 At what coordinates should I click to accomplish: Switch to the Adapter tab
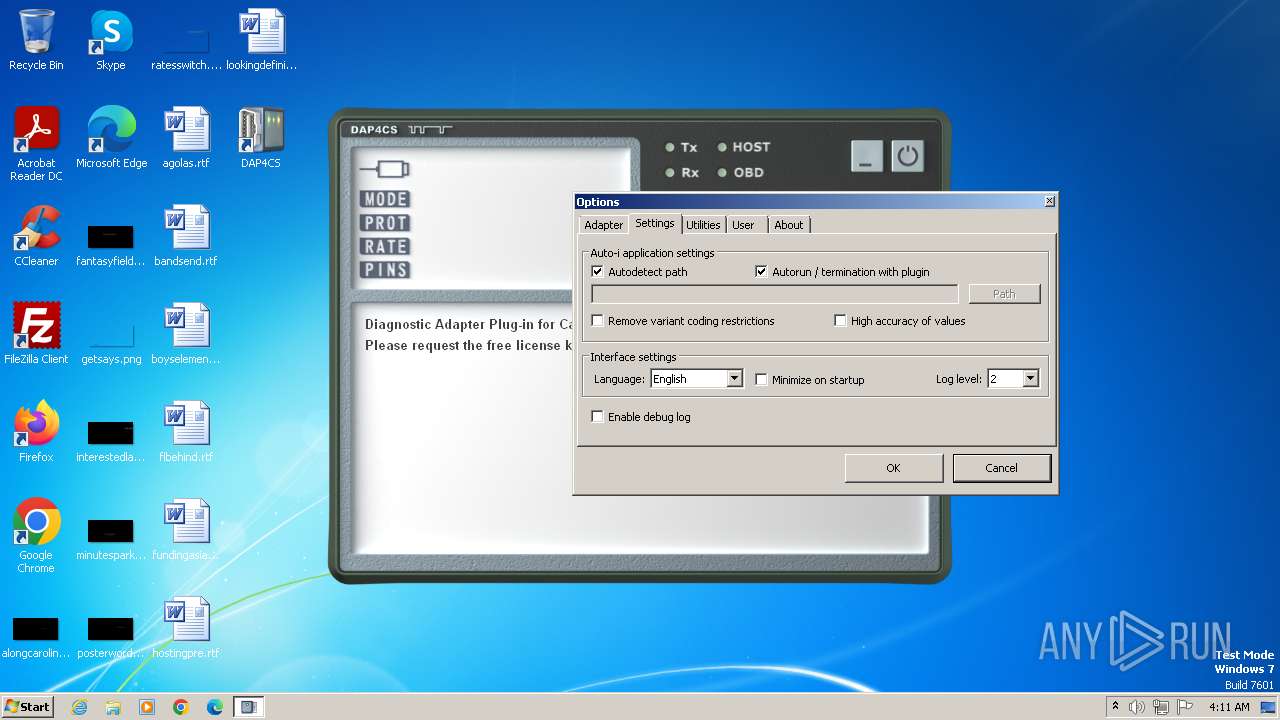603,225
